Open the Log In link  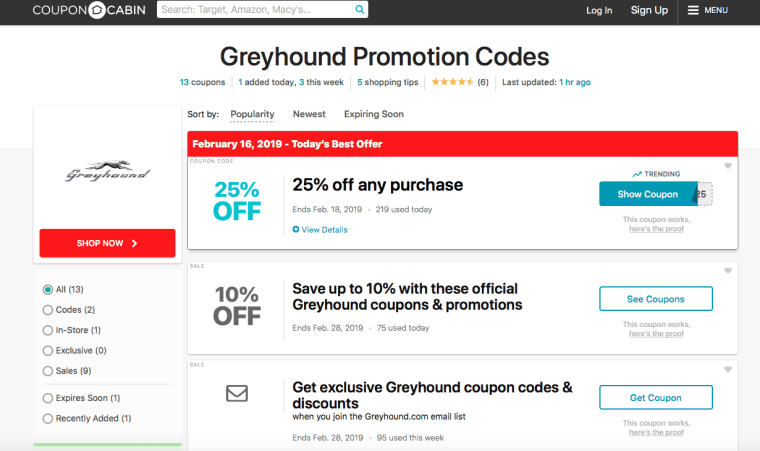tap(599, 10)
